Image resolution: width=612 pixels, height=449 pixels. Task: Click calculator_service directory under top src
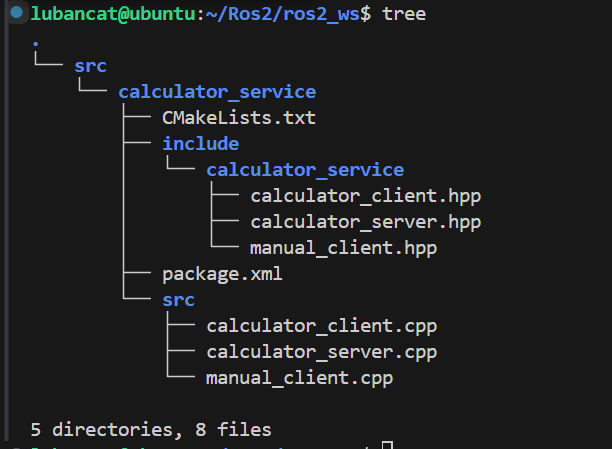(x=217, y=92)
